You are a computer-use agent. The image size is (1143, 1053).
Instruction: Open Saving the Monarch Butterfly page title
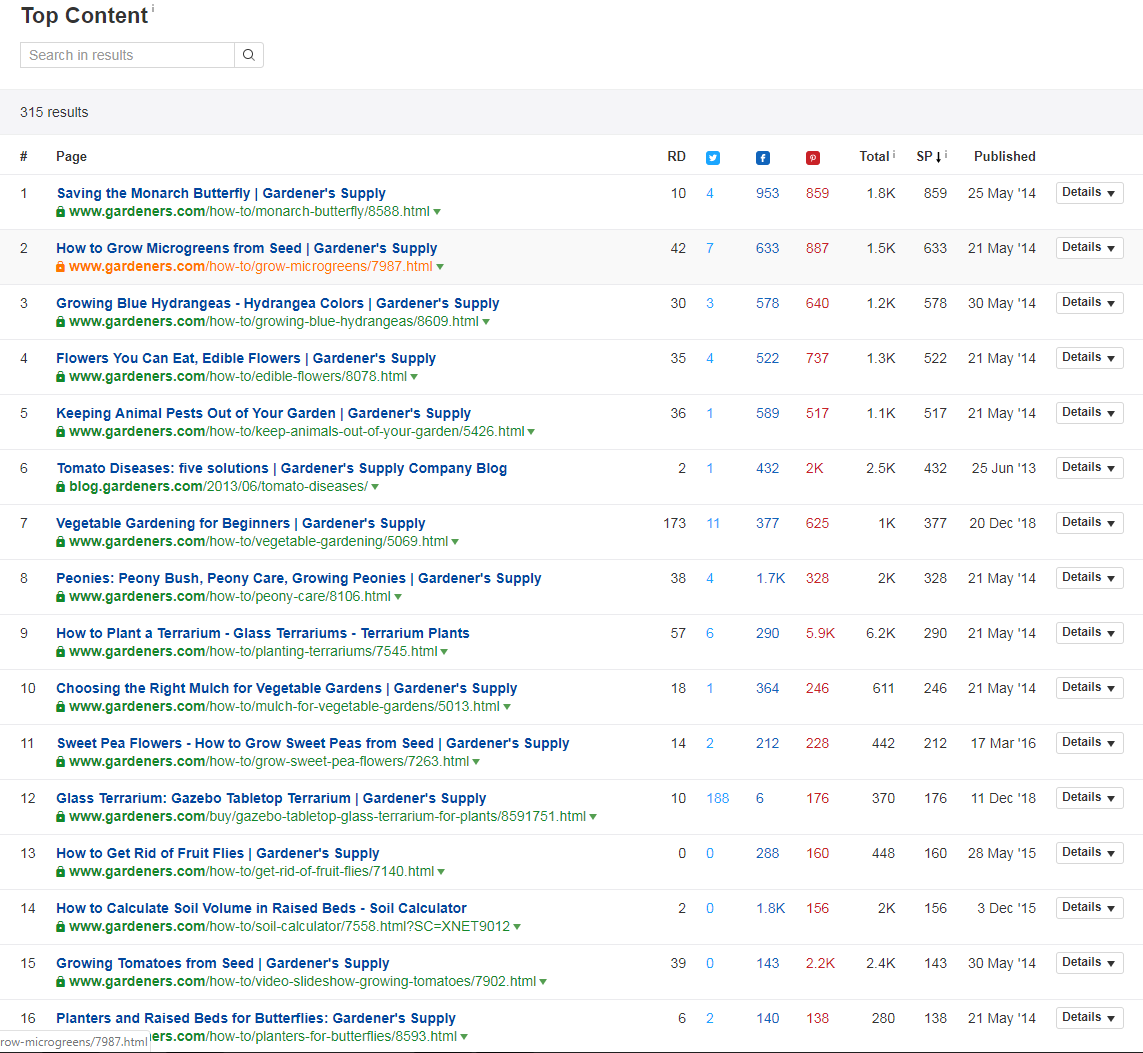(x=222, y=193)
